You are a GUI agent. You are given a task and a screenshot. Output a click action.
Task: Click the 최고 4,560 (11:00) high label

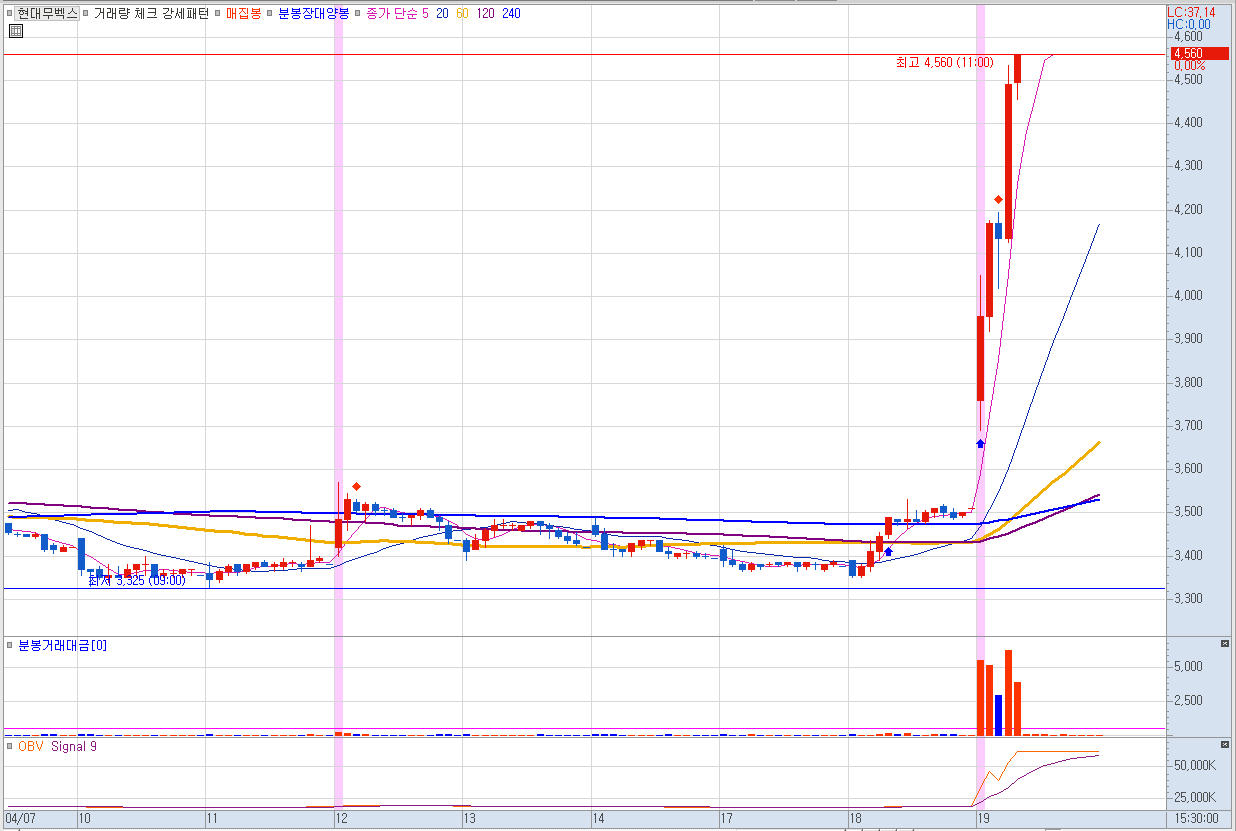point(944,62)
